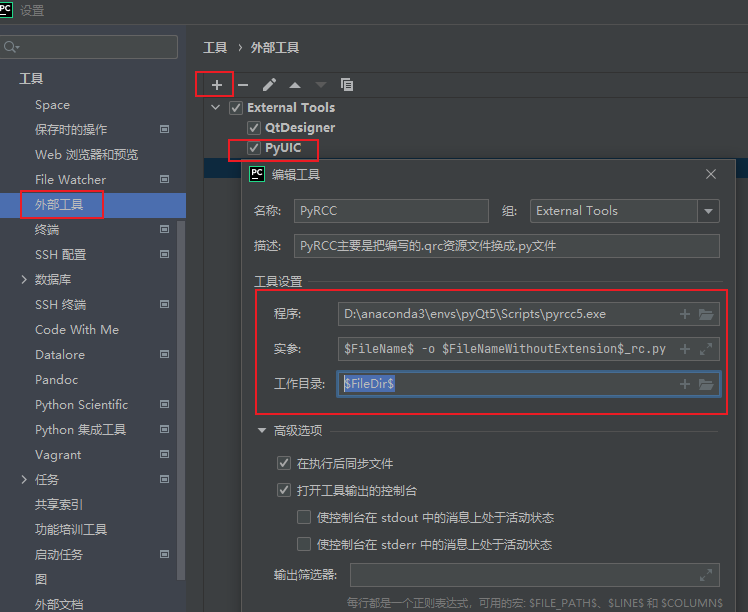
Task: Toggle 在执行后同步文件 checkbox
Action: click(284, 463)
